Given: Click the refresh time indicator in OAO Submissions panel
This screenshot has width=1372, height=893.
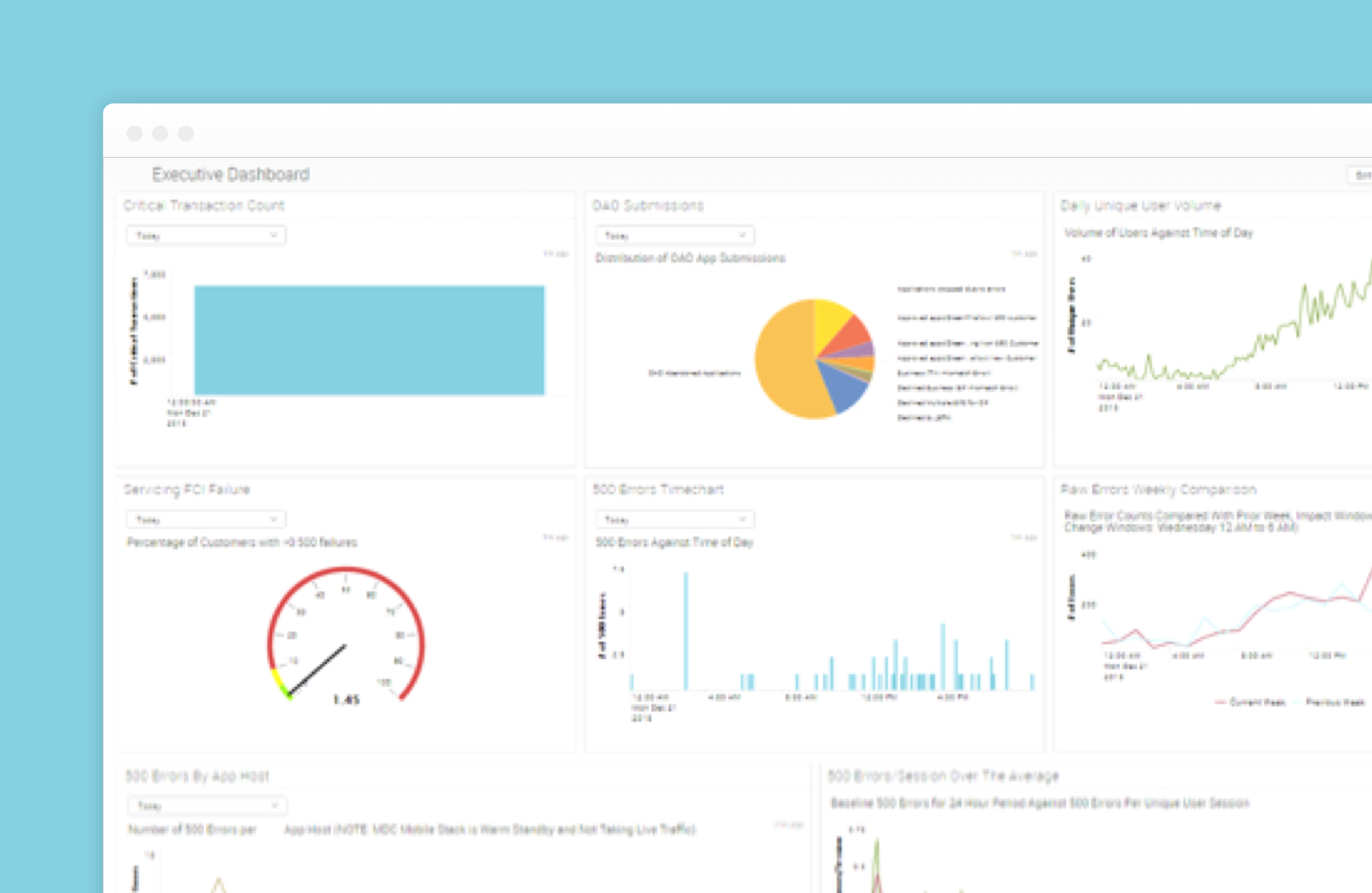Looking at the screenshot, I should tap(1024, 254).
